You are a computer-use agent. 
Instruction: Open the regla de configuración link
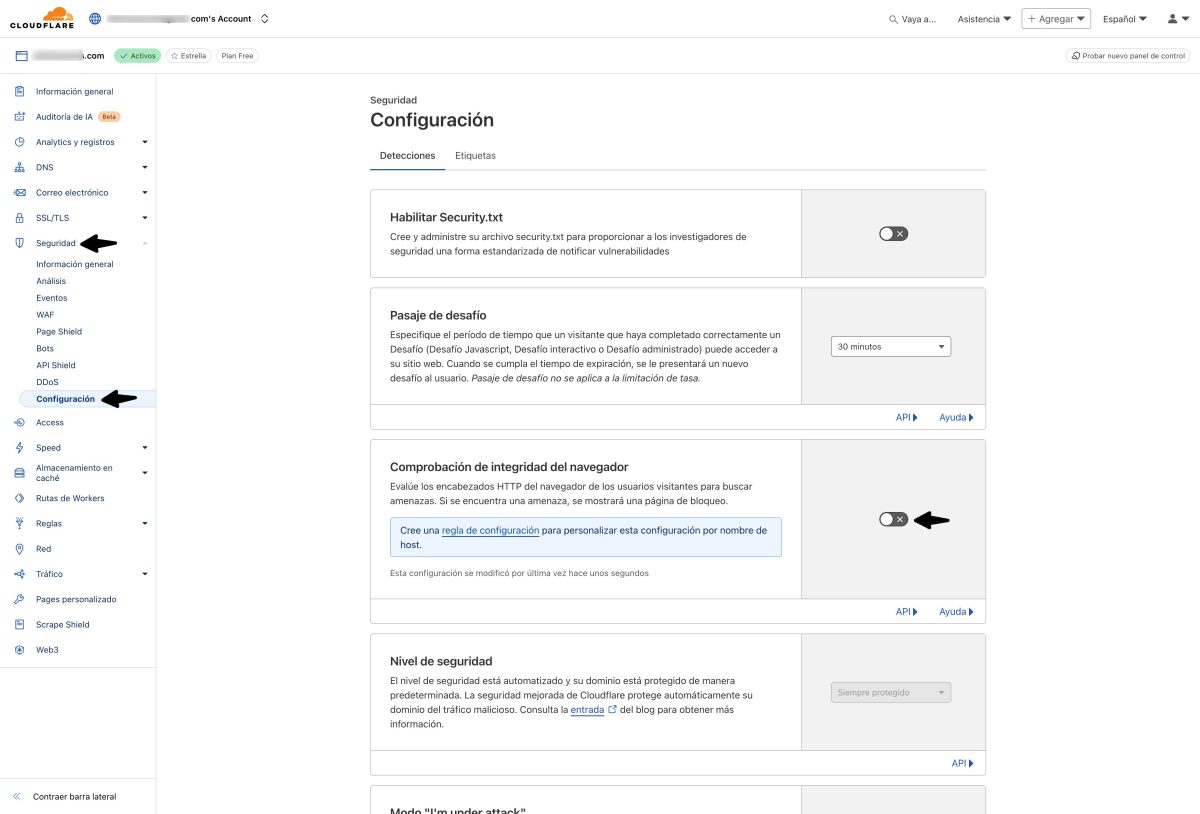(490, 530)
